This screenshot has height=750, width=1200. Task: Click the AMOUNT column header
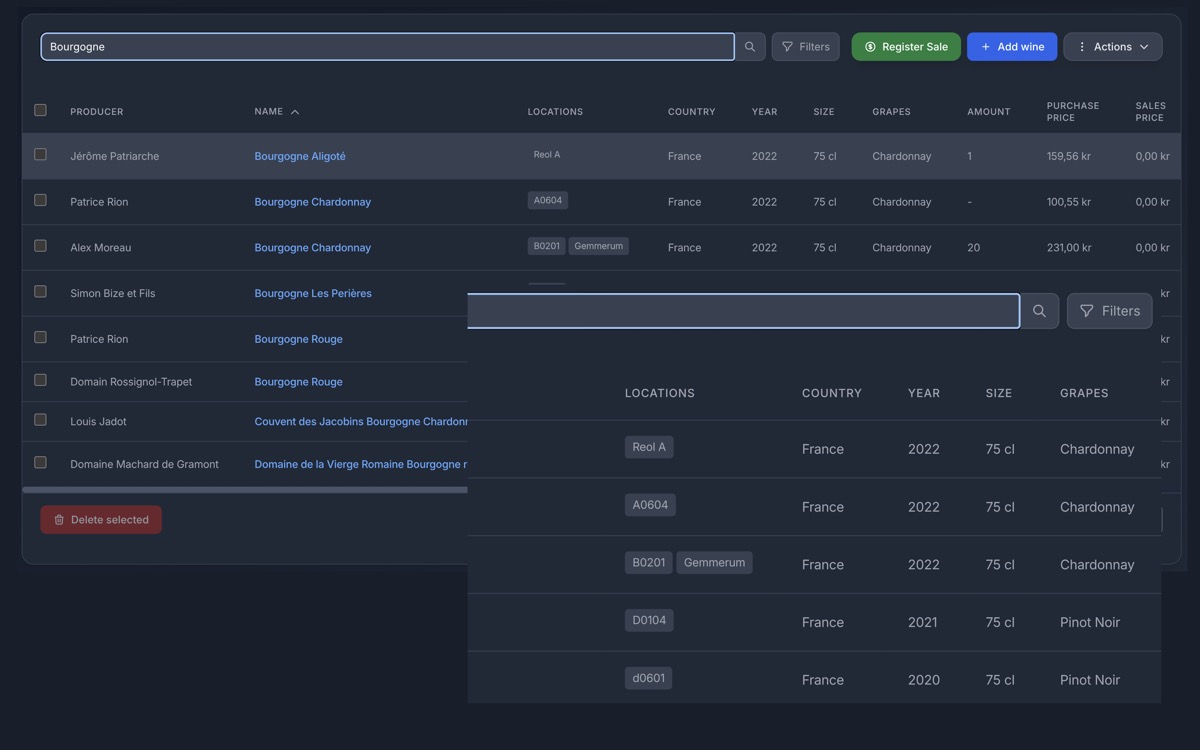(x=989, y=112)
